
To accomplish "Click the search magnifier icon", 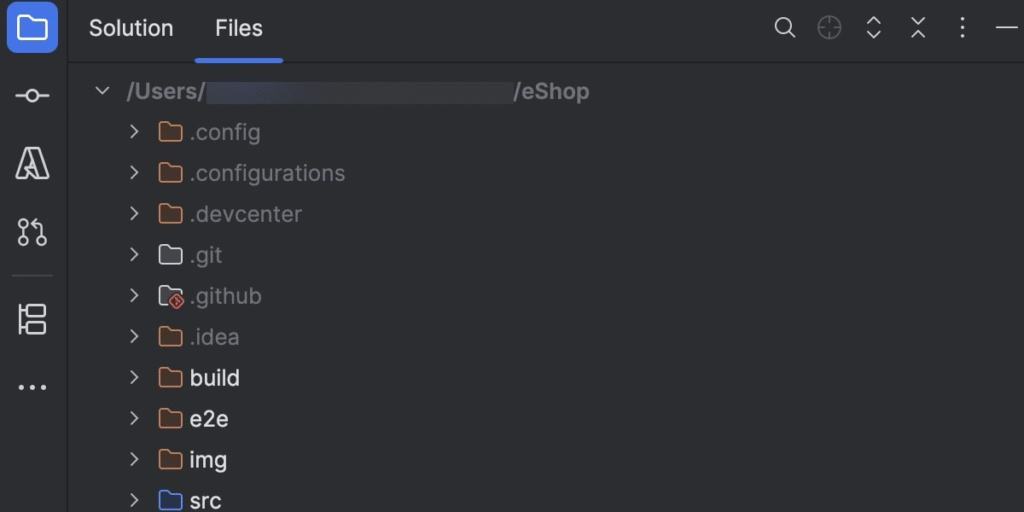I will (785, 28).
